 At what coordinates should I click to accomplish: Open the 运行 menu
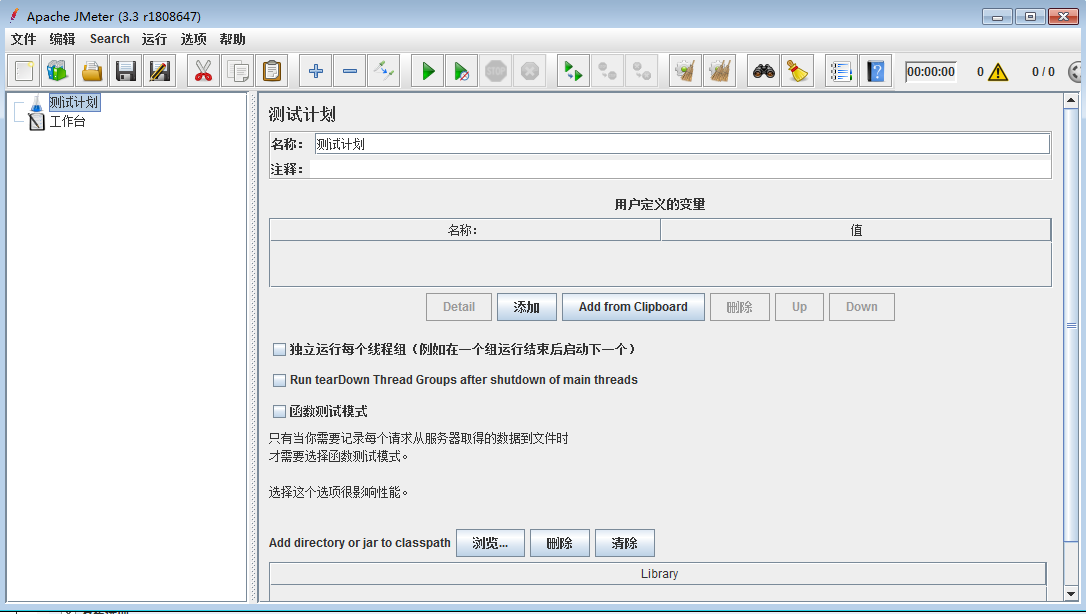[154, 39]
